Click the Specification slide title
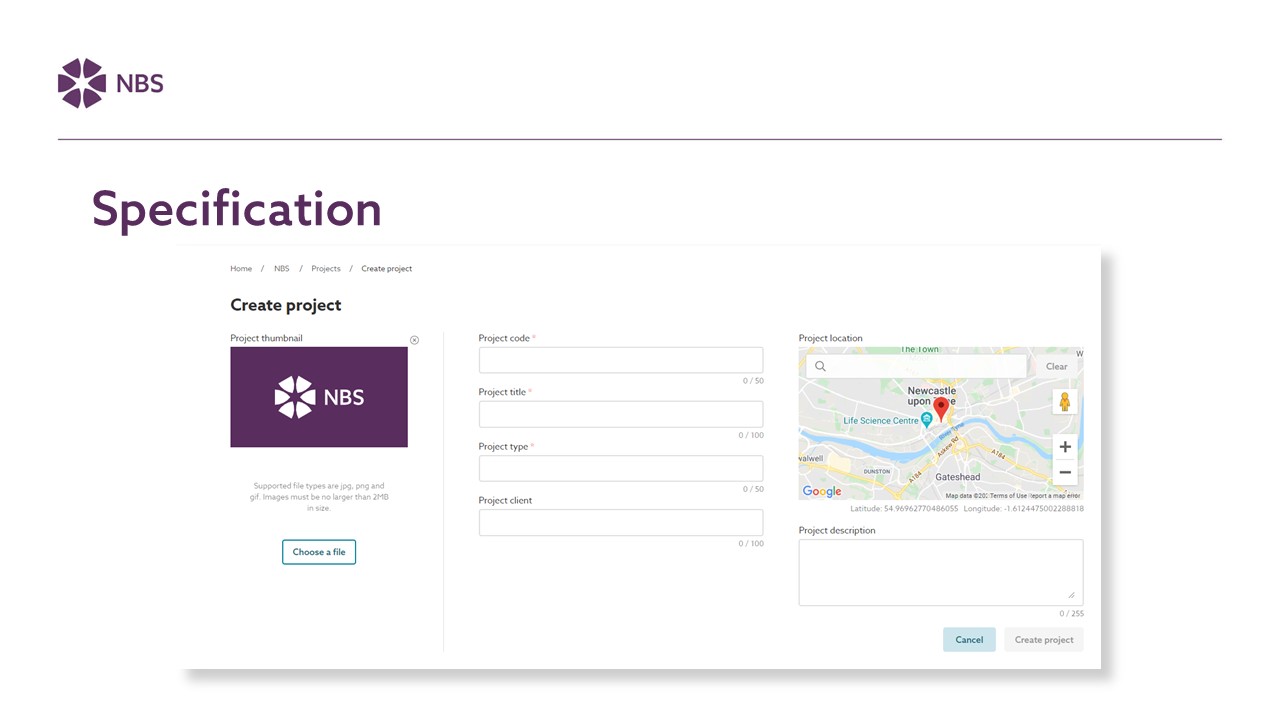Viewport: 1280px width, 720px height. click(237, 209)
